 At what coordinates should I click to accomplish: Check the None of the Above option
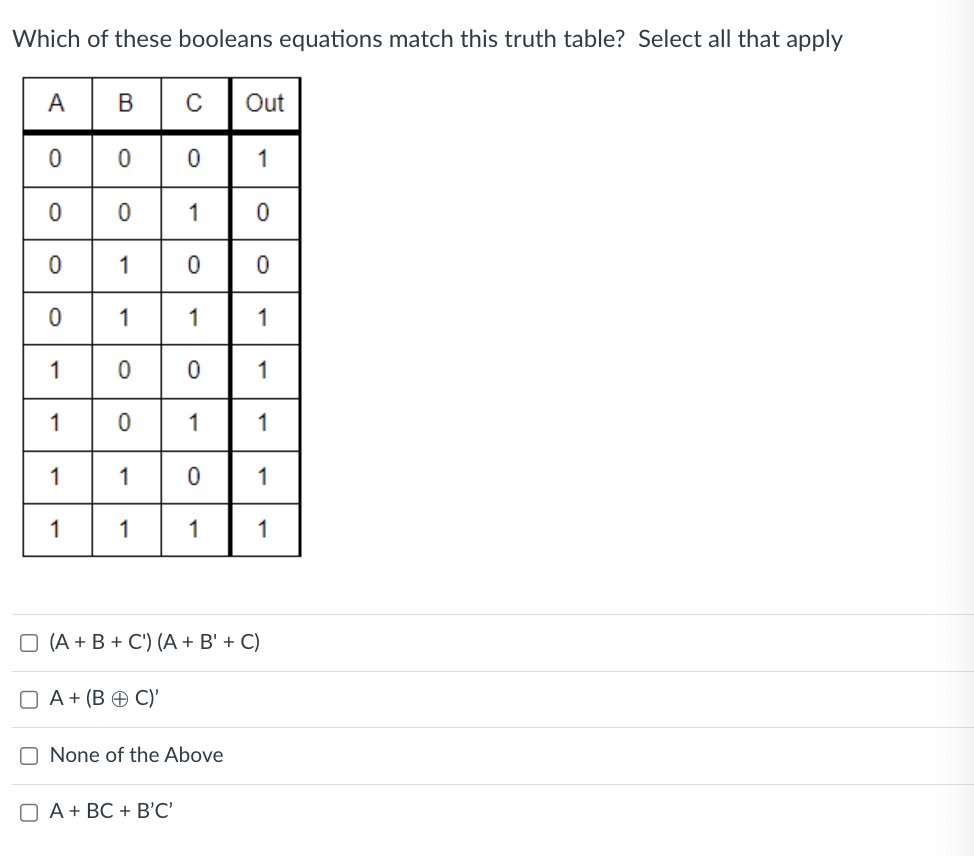(29, 756)
